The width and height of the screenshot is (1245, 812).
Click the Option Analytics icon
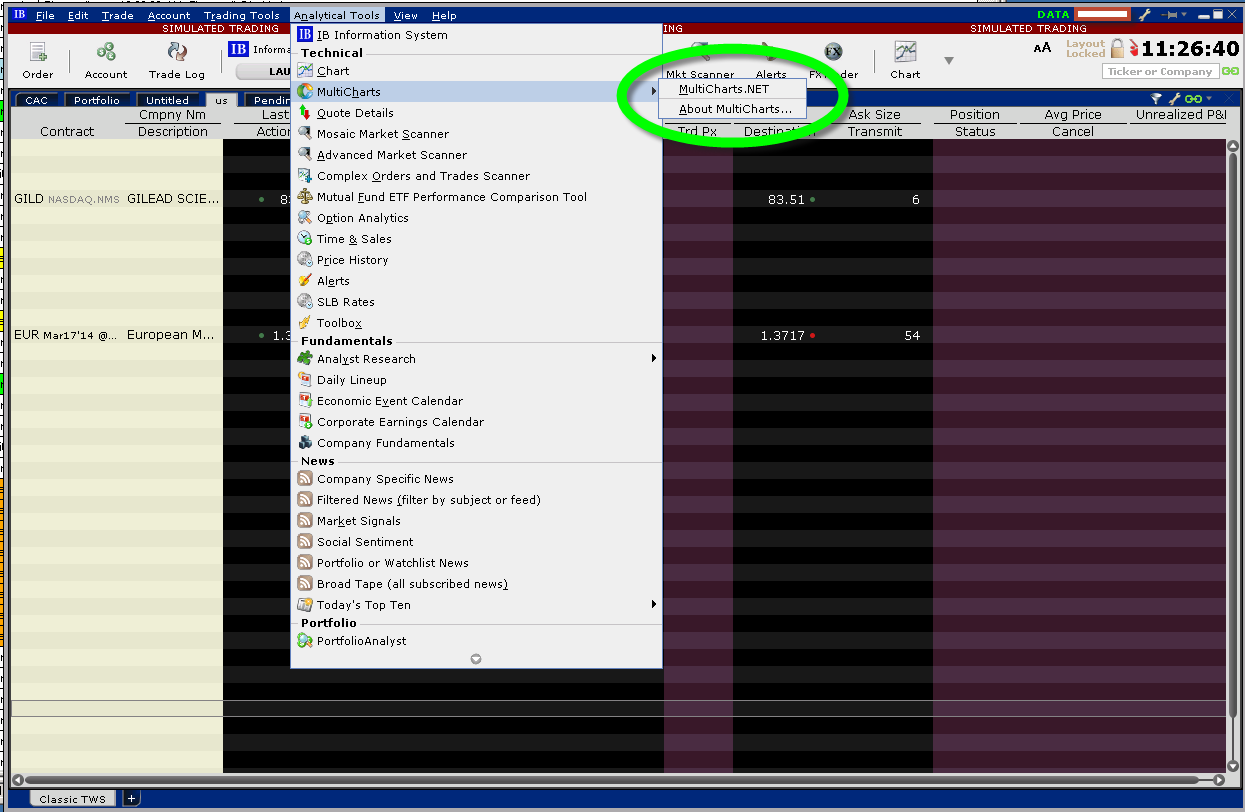[306, 218]
